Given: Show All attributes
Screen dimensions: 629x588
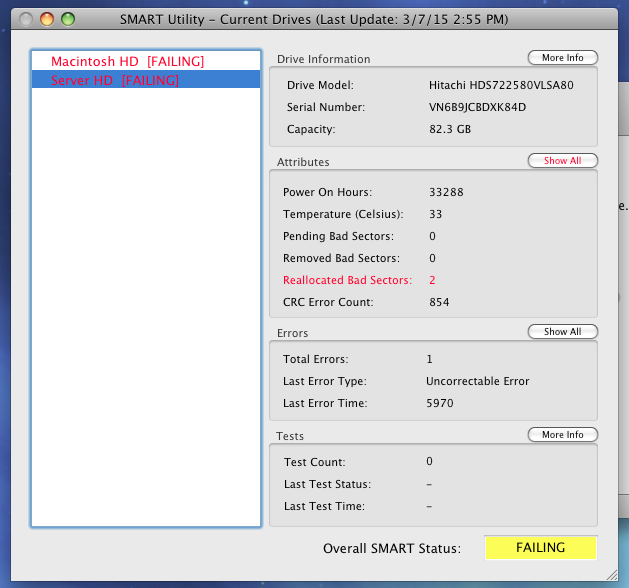Looking at the screenshot, I should (x=562, y=161).
